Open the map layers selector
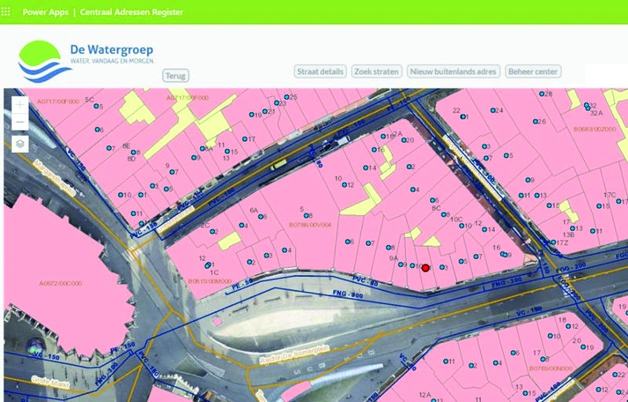Image resolution: width=628 pixels, height=402 pixels. point(20,143)
